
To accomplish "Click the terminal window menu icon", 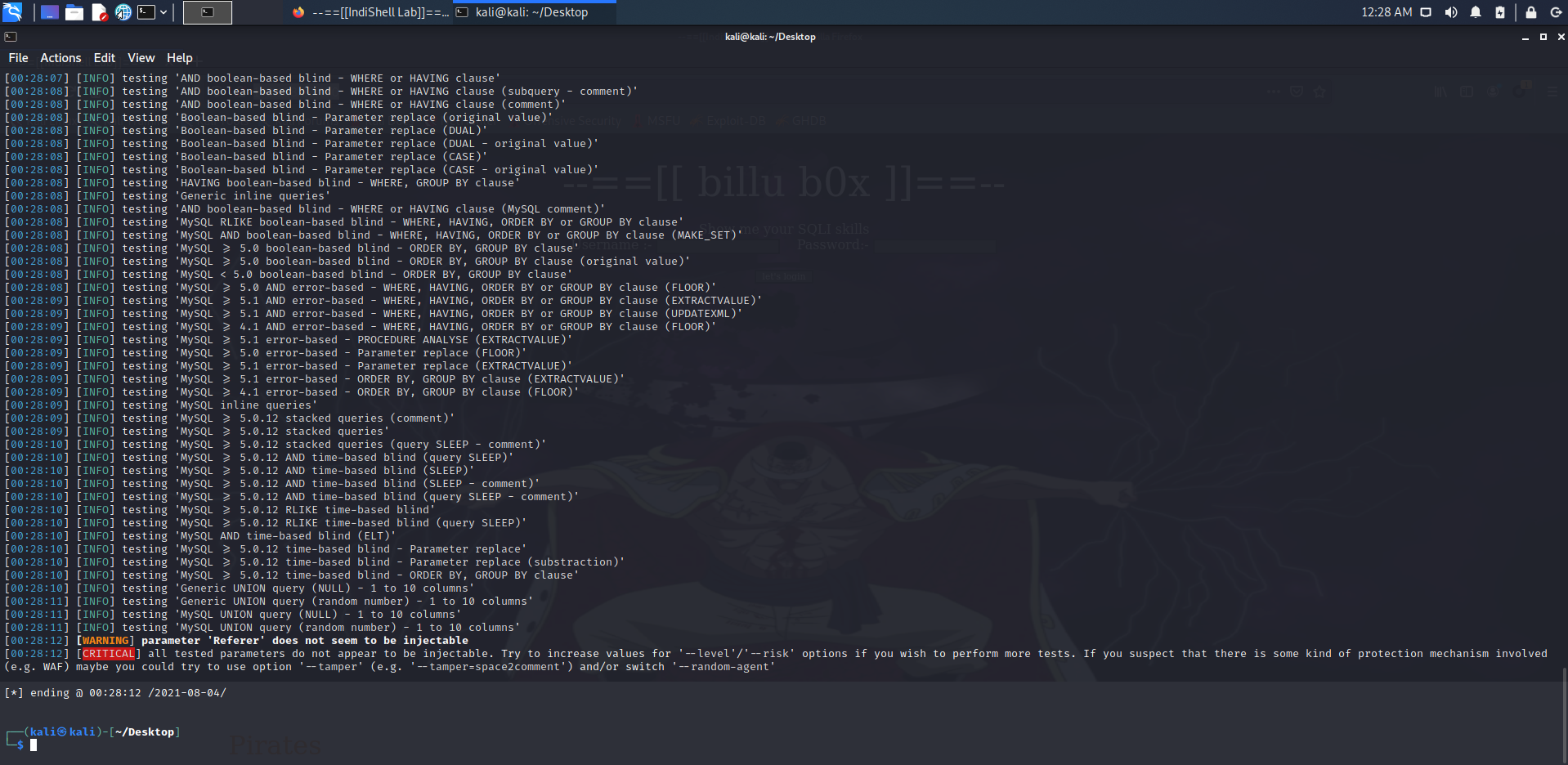I will 11,37.
